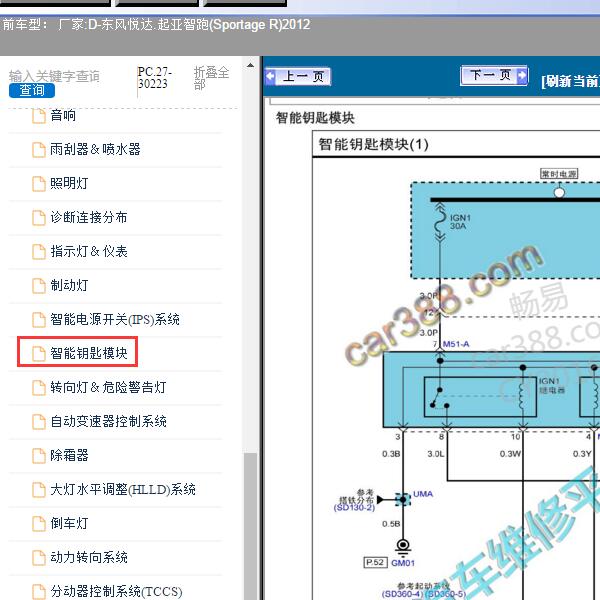The width and height of the screenshot is (600, 600).
Task: Open 自动变速器控制系统 entry
Action: (108, 421)
